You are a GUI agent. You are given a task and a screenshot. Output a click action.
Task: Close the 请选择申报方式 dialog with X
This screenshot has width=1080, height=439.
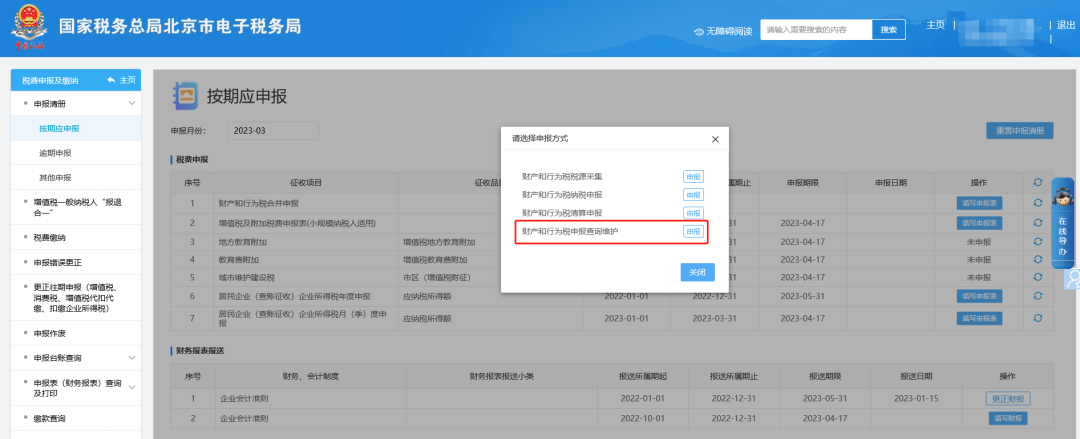715,139
